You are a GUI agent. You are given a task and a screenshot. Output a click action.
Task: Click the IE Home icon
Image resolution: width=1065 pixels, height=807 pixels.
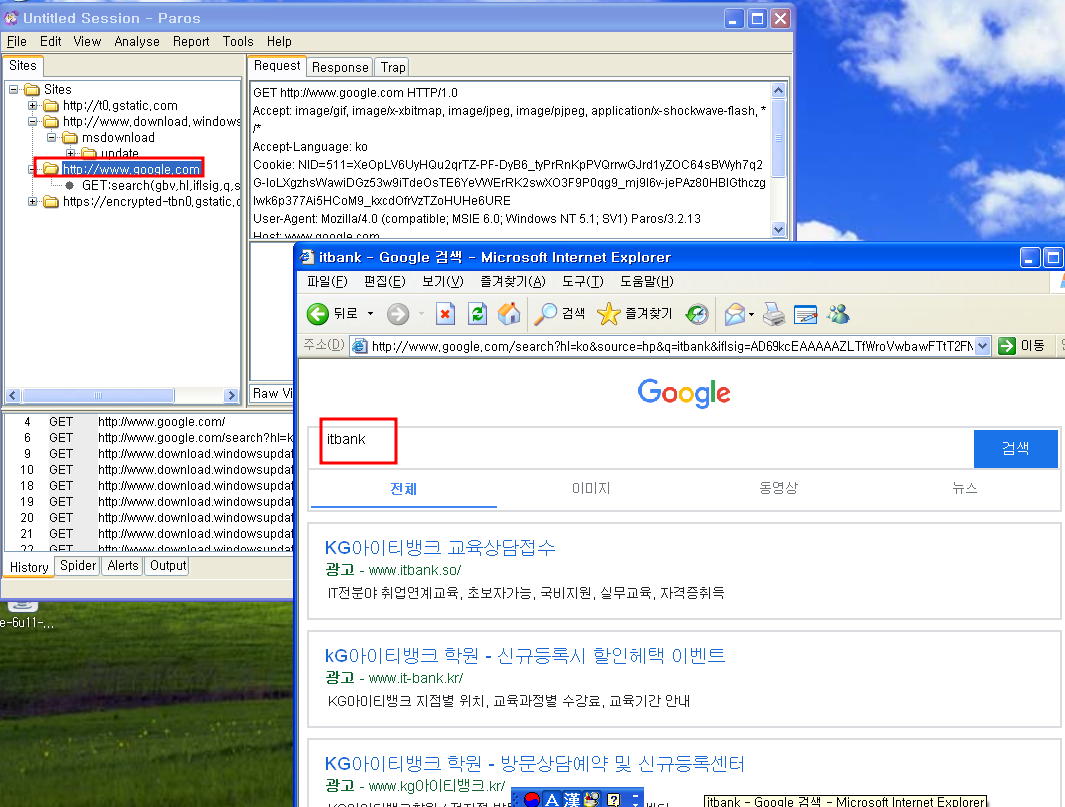pos(509,314)
